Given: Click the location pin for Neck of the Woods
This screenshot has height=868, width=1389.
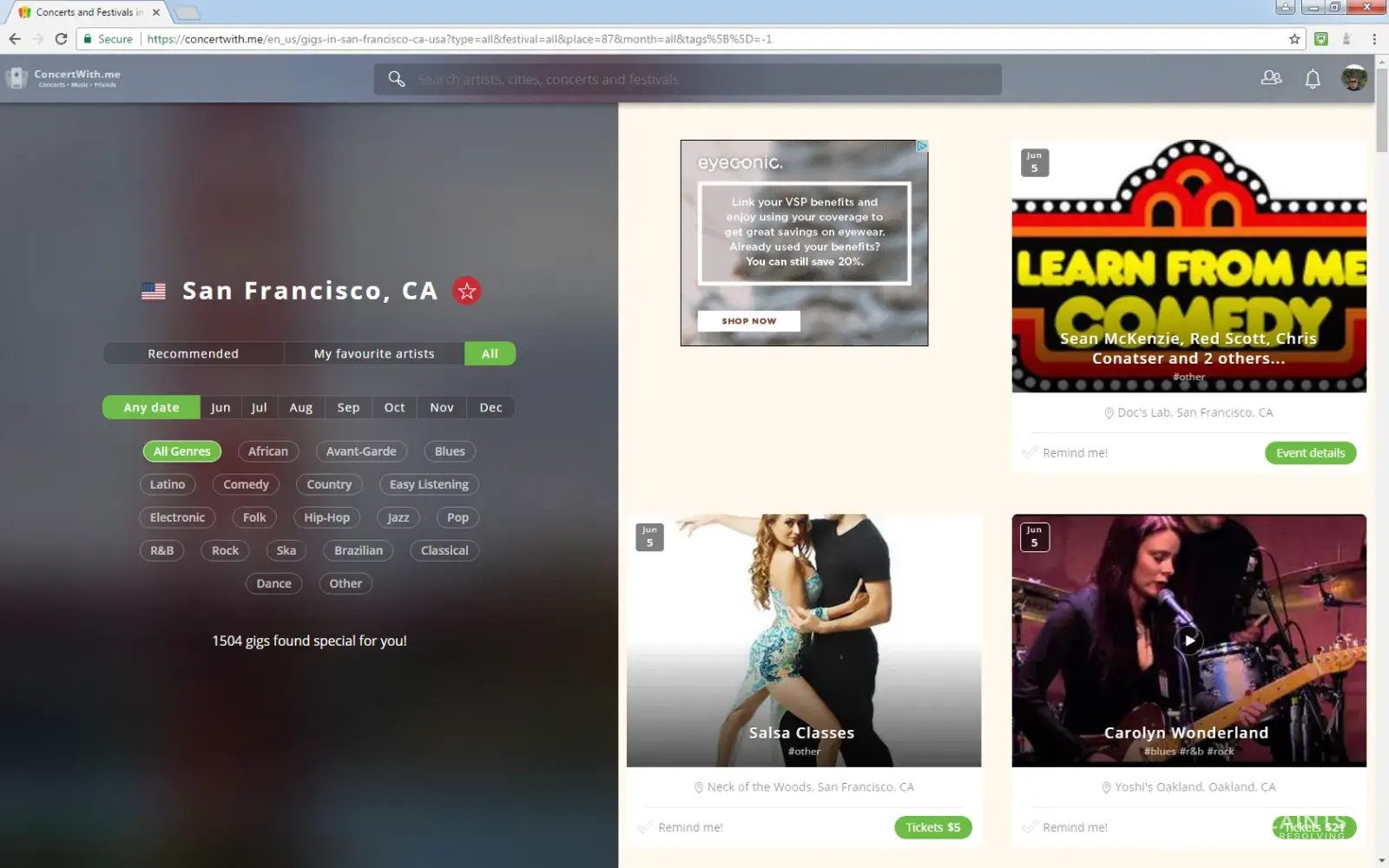Looking at the screenshot, I should tap(698, 787).
